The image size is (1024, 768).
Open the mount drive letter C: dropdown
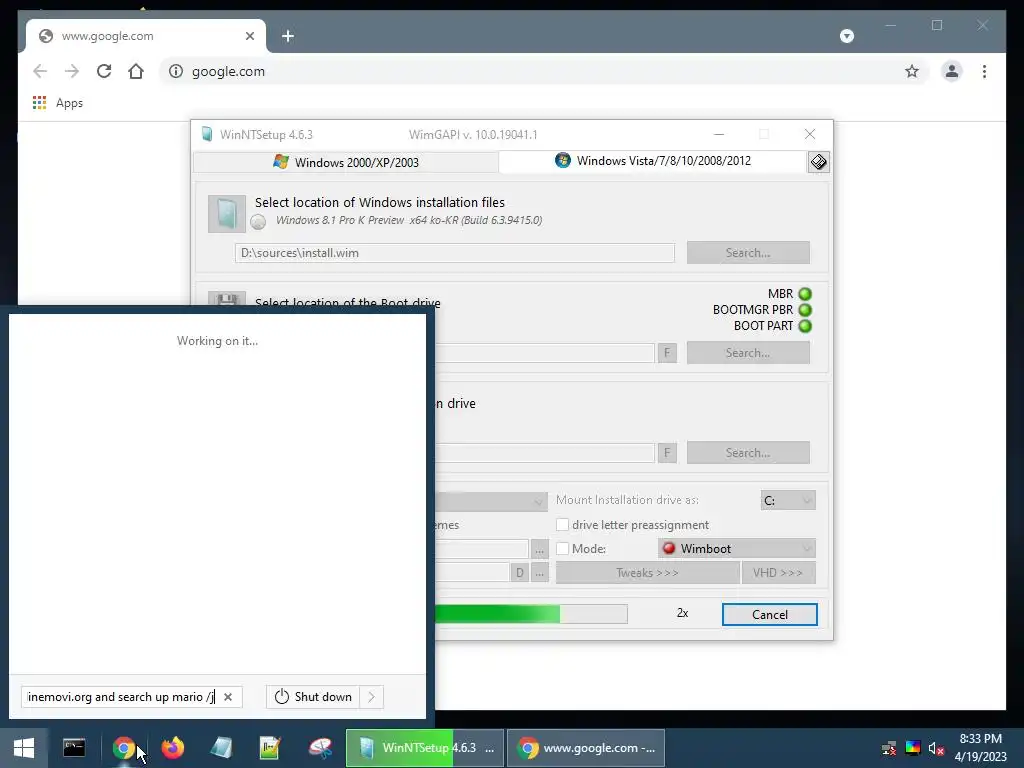coord(788,500)
